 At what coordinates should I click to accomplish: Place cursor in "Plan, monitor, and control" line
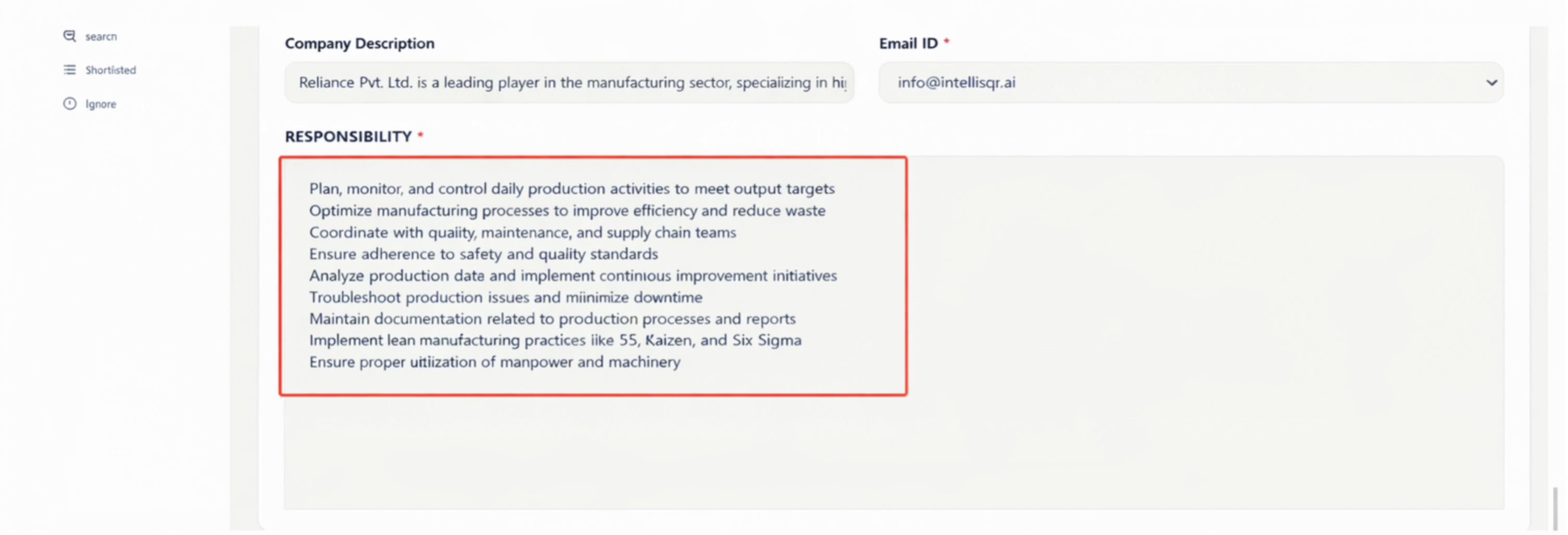[x=572, y=189]
